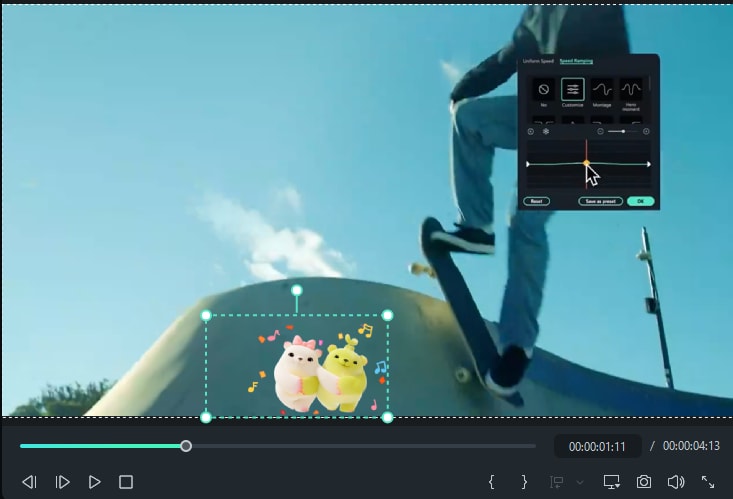Click the greyed-out insert to timeline icon
Image resolution: width=733 pixels, height=499 pixels.
click(556, 482)
